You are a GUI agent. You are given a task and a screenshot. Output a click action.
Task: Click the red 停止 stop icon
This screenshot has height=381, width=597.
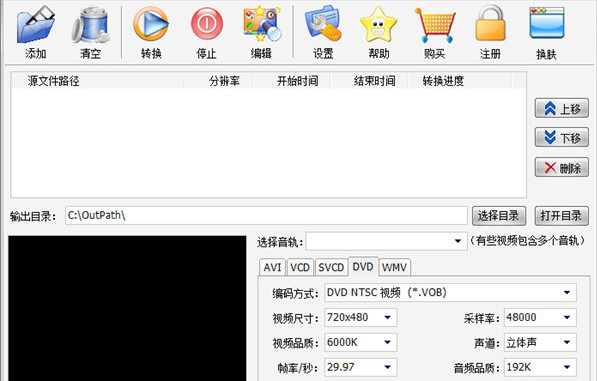[x=207, y=24]
